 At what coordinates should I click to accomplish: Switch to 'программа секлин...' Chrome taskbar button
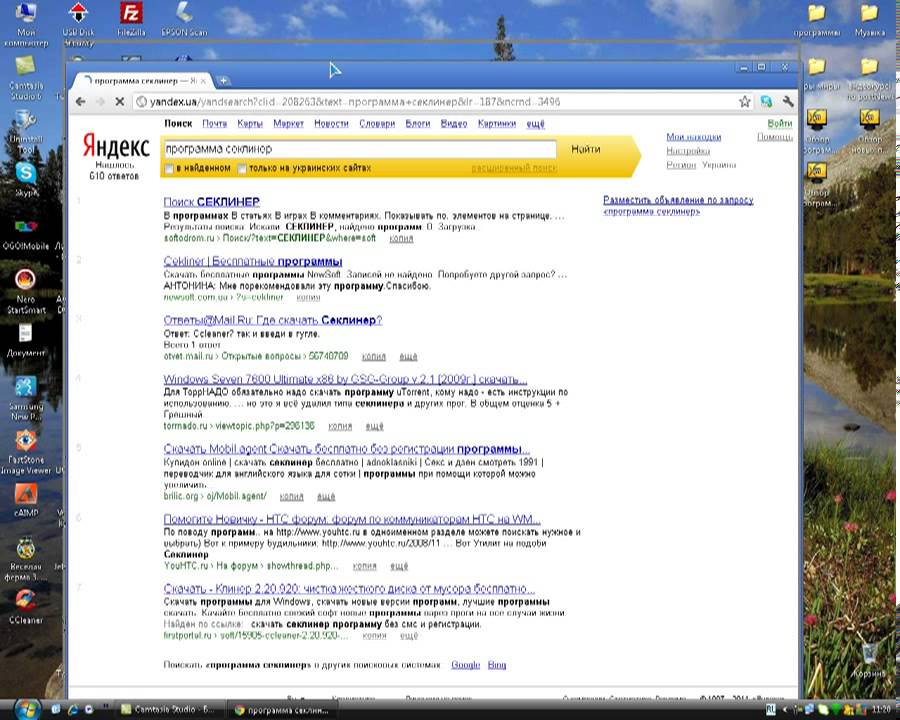tap(282, 710)
